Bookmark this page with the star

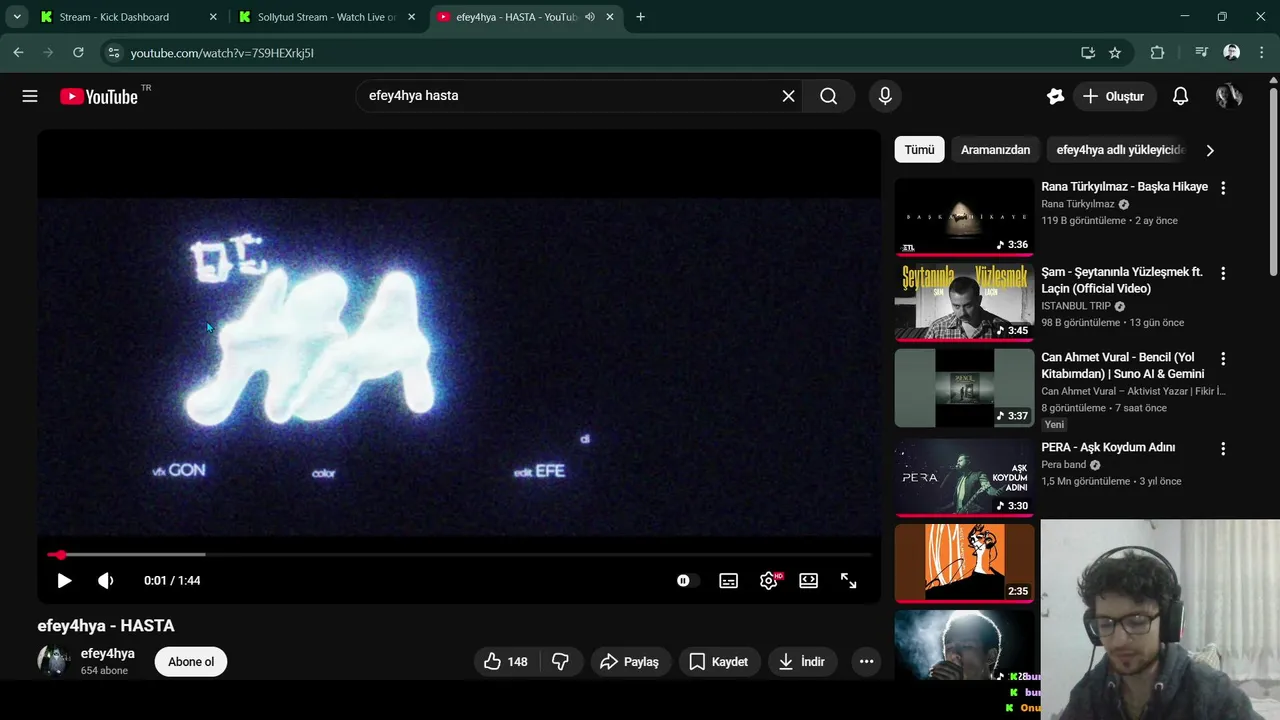pos(1115,53)
